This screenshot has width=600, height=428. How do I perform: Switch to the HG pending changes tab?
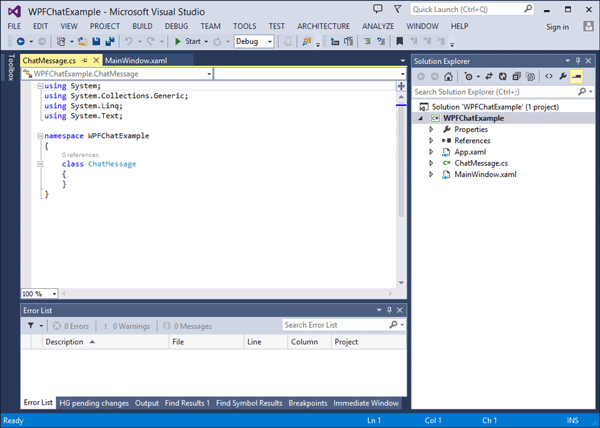[x=94, y=403]
